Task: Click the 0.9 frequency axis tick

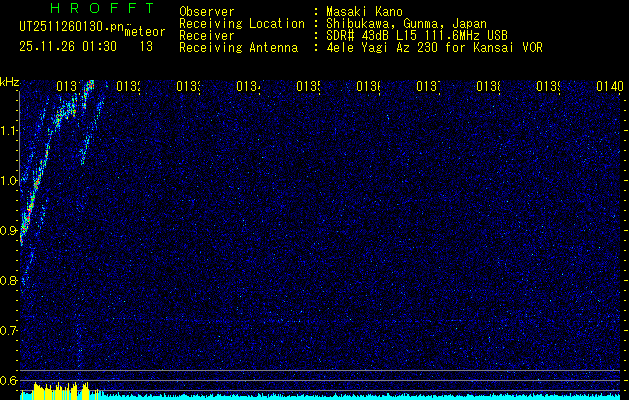Action: [9, 231]
